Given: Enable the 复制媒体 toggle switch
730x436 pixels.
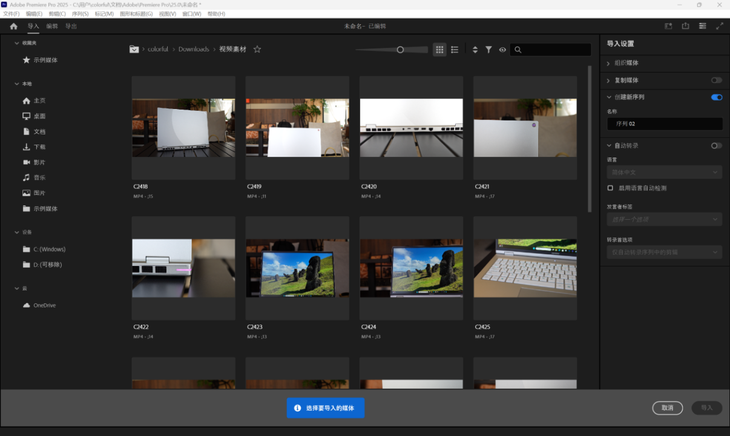Looking at the screenshot, I should [x=716, y=80].
